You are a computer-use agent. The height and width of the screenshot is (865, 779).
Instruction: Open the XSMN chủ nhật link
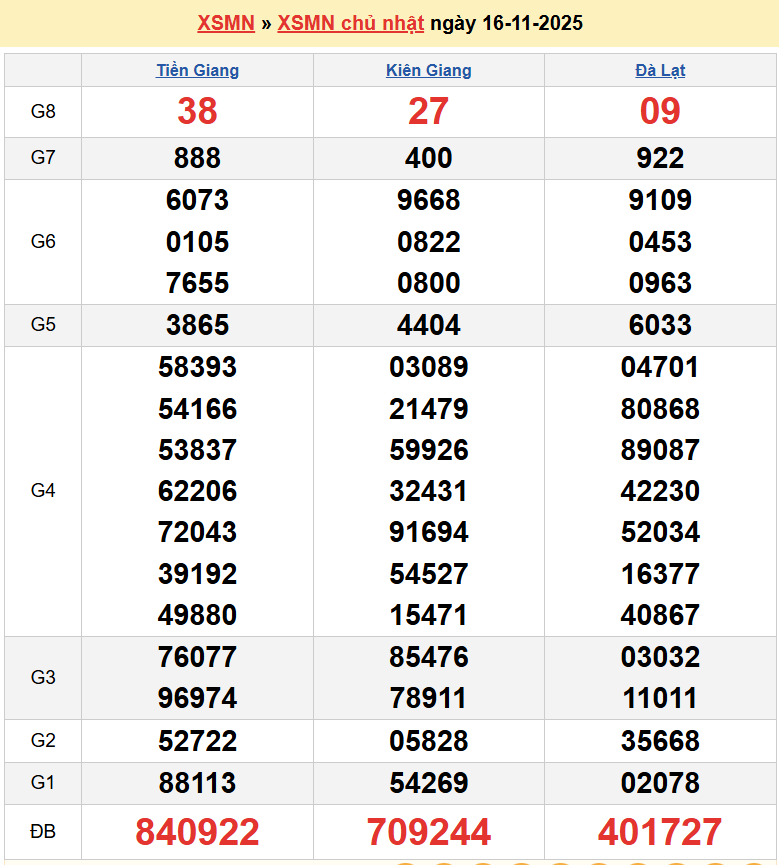(350, 23)
